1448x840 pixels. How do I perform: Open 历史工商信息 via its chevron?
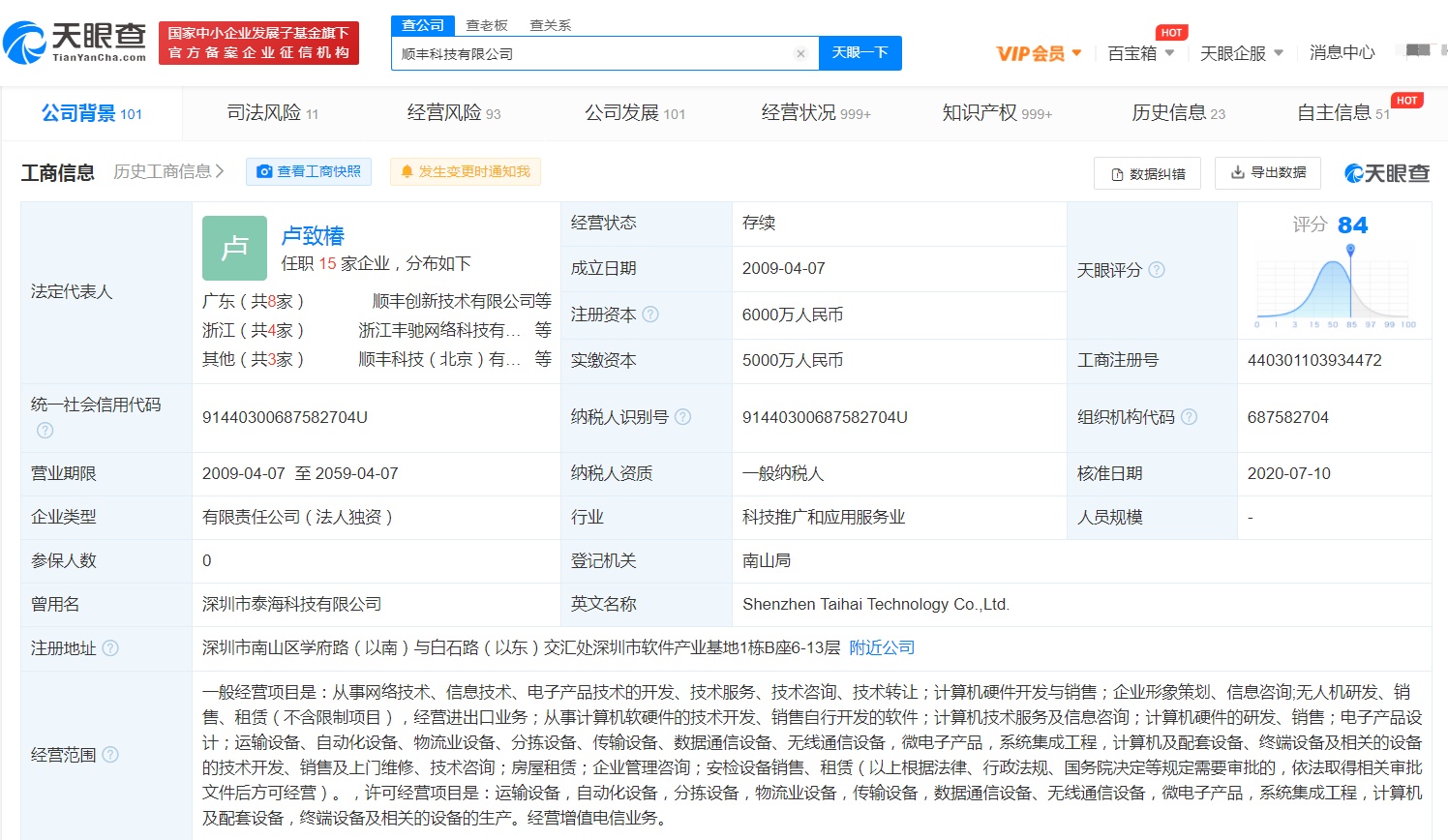pos(221,171)
